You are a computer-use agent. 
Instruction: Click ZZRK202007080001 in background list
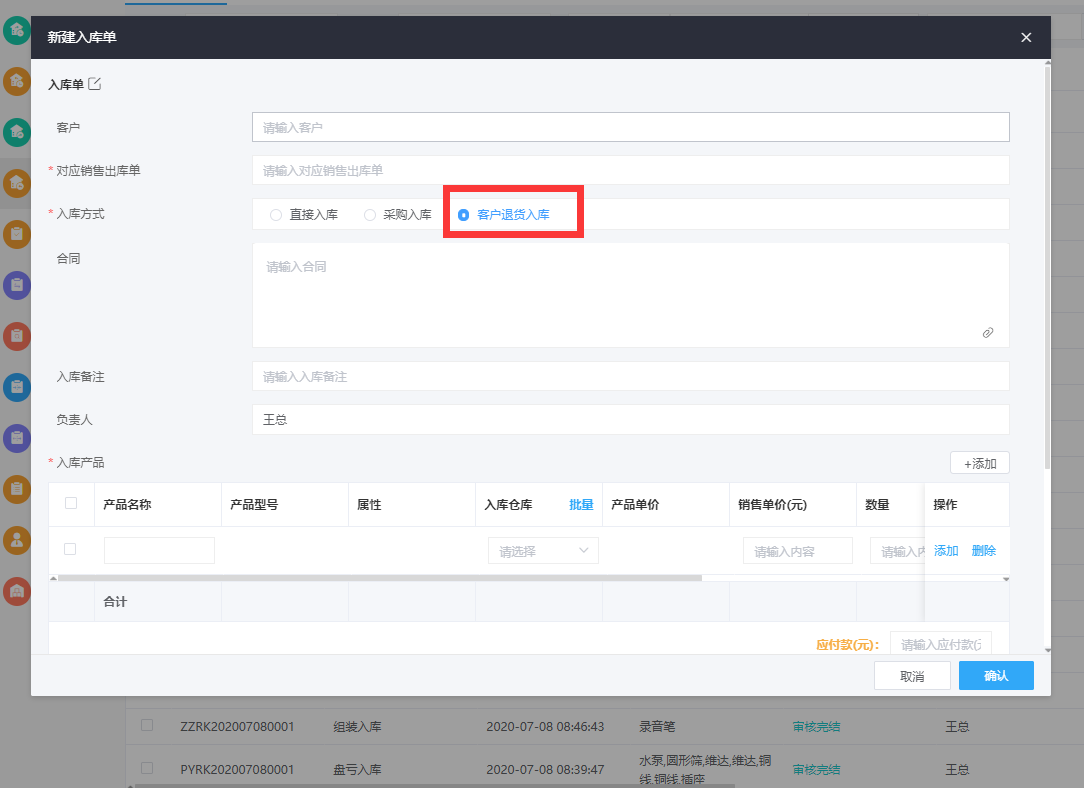[237, 726]
